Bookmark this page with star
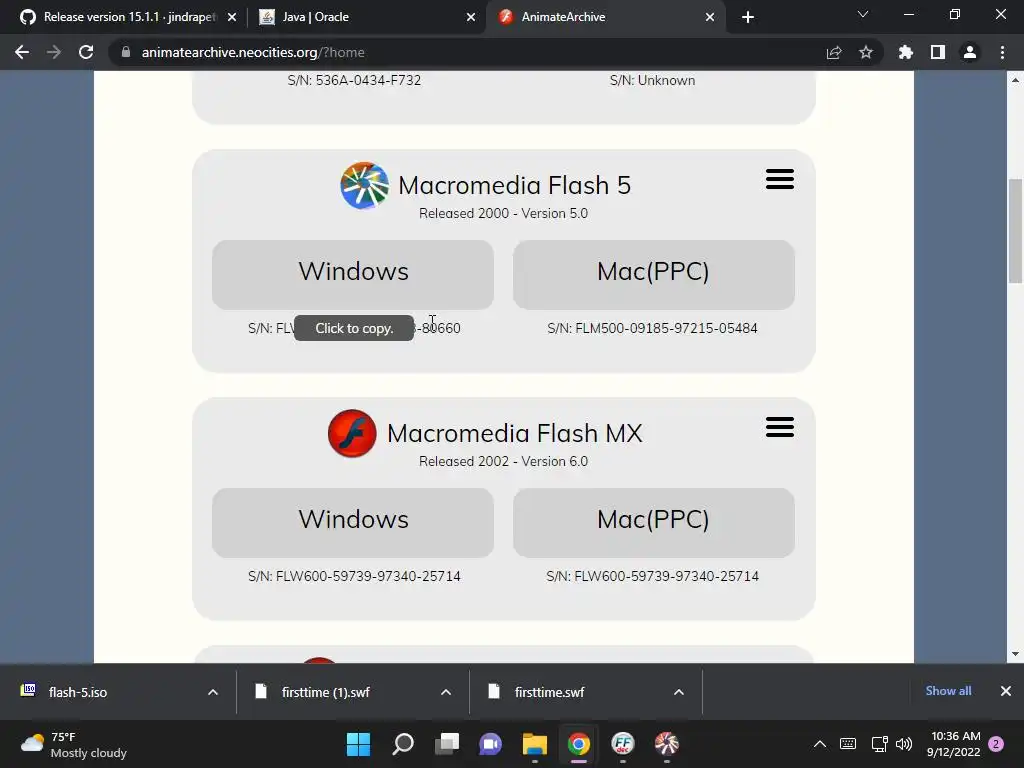 point(866,52)
